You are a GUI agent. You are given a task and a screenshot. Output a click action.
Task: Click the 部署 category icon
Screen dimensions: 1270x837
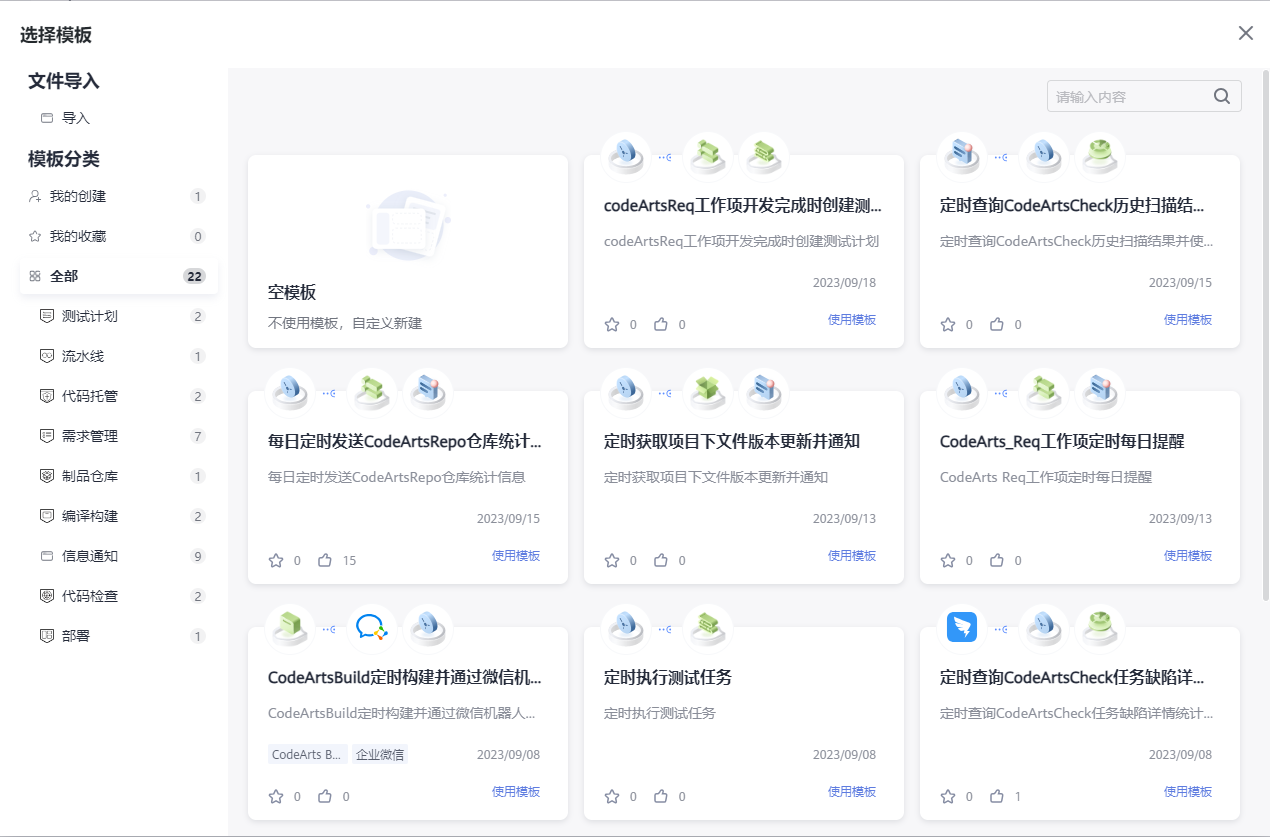click(x=46, y=636)
